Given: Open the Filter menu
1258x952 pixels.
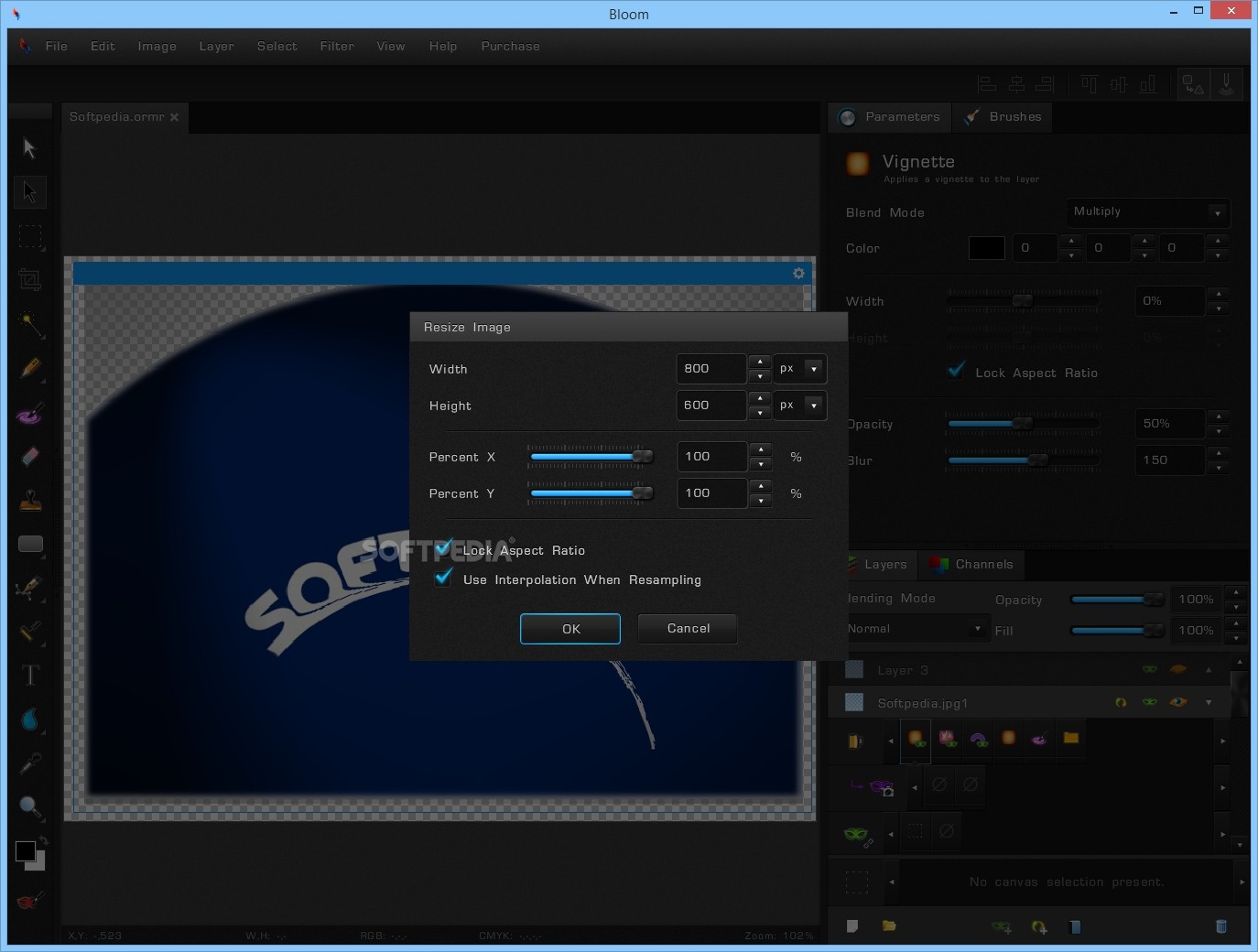Looking at the screenshot, I should pyautogui.click(x=337, y=46).
